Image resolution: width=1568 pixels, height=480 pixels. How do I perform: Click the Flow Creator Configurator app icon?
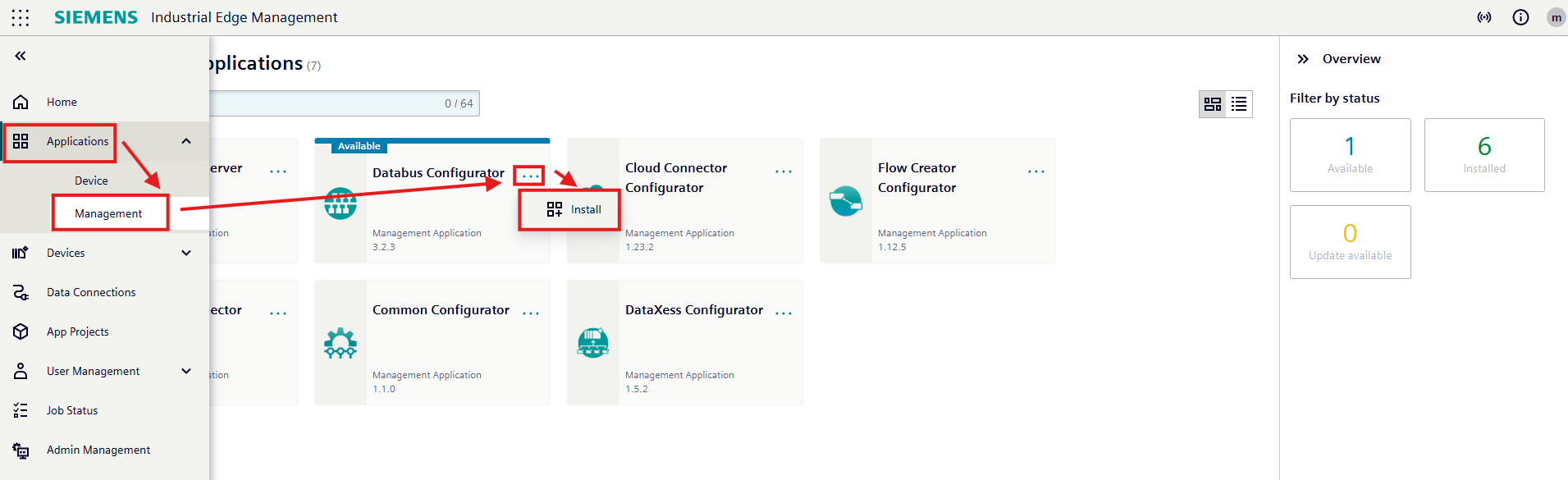[846, 201]
